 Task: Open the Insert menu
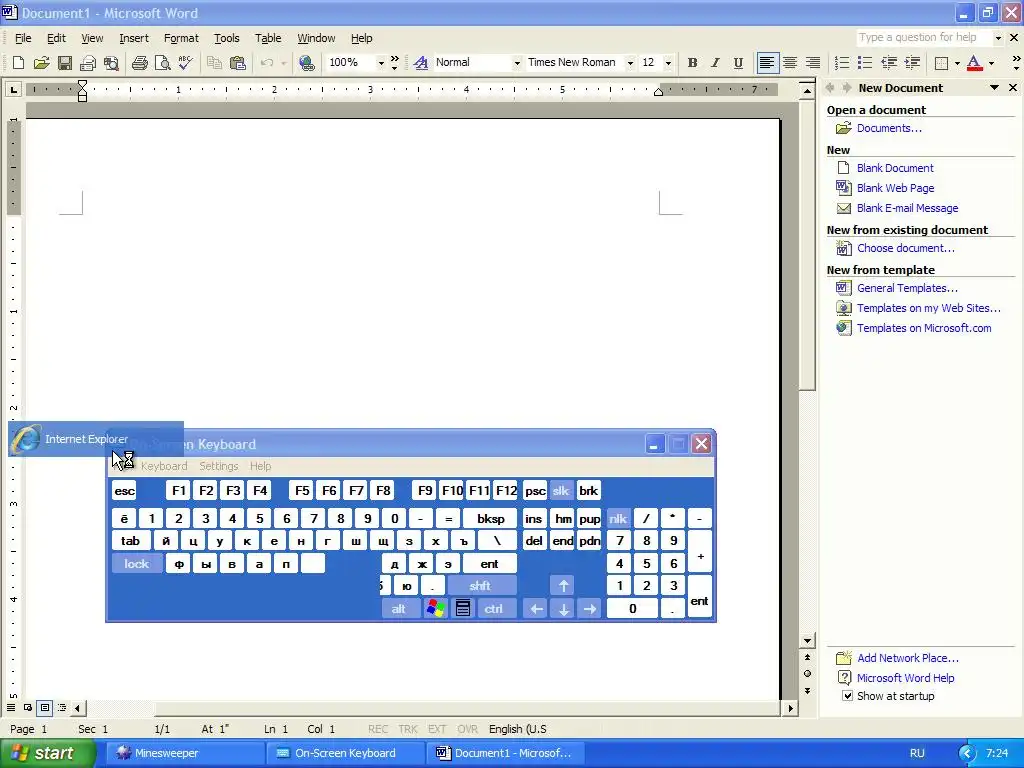click(x=134, y=38)
